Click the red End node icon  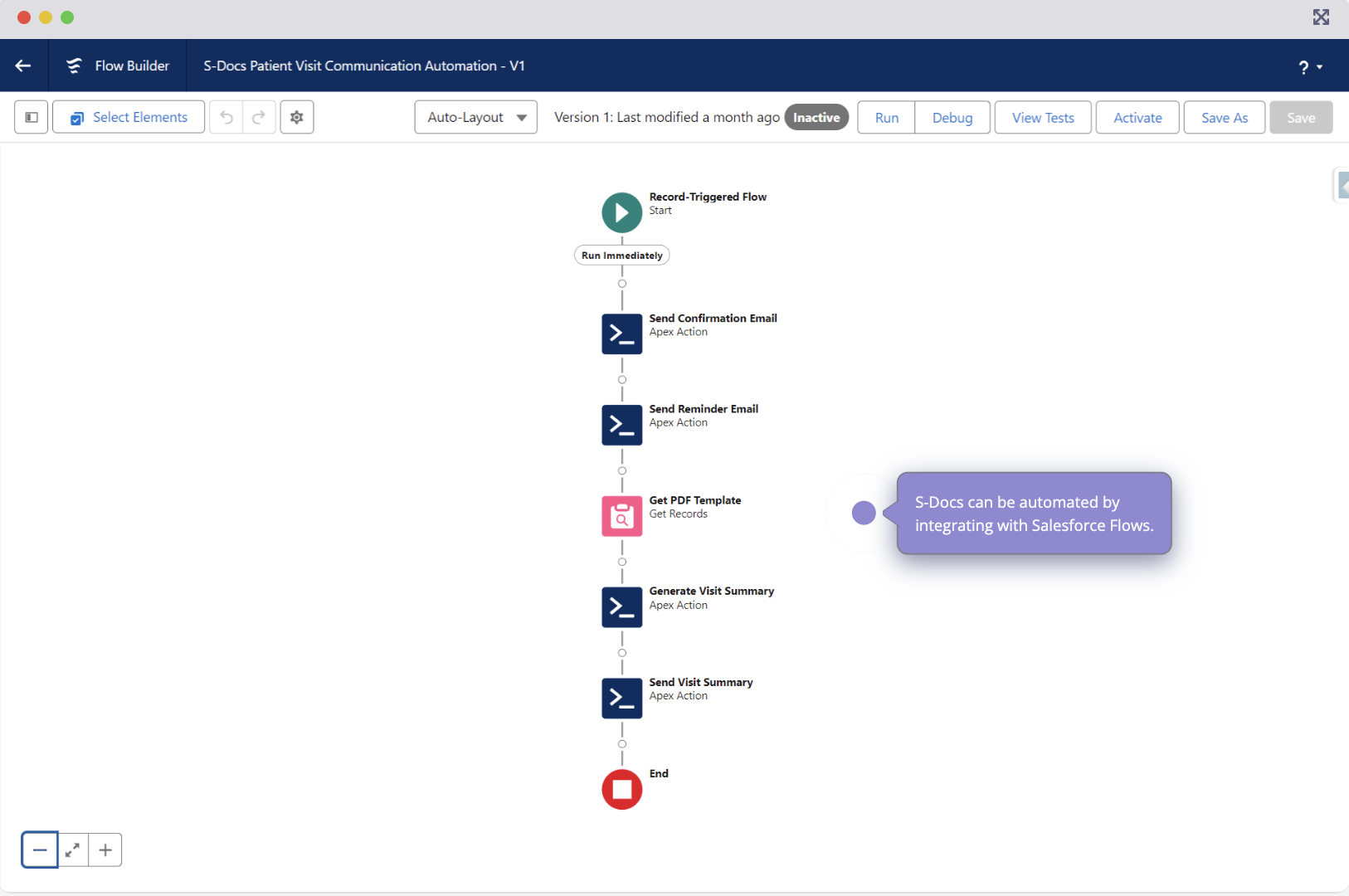pyautogui.click(x=622, y=790)
